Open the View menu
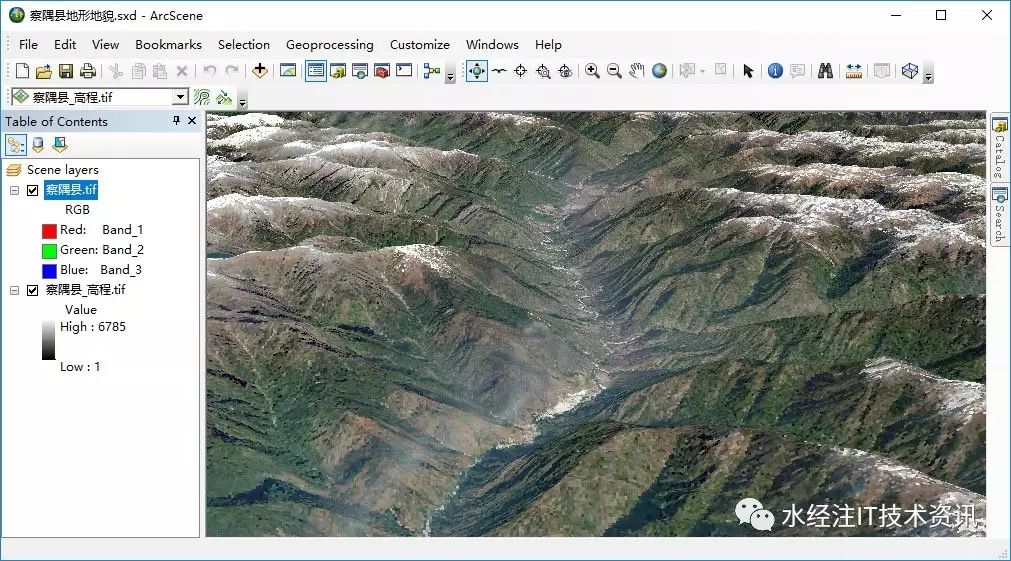Viewport: 1011px width, 561px height. click(105, 44)
